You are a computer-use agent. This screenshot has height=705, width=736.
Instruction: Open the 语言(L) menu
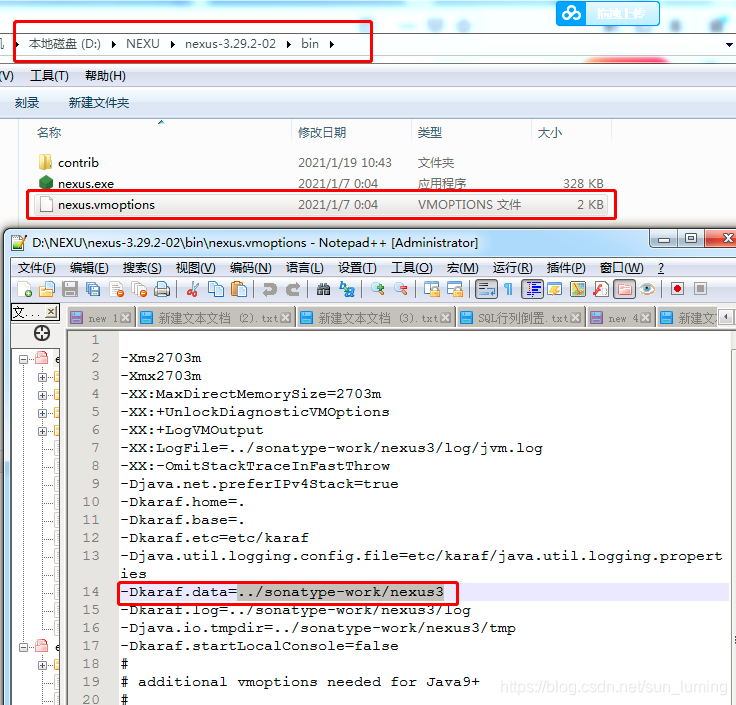click(305, 268)
